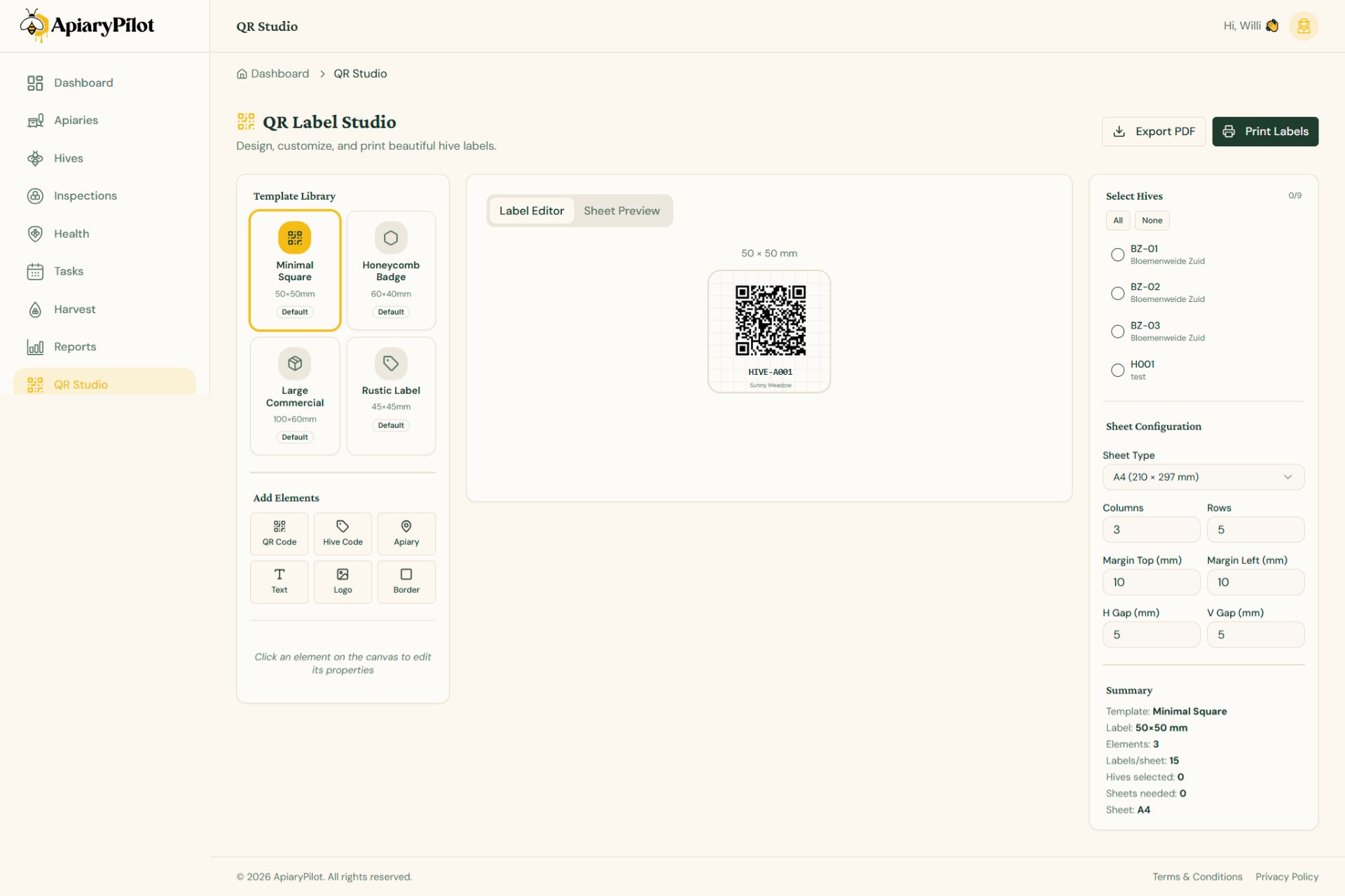Add a Border element
Image resolution: width=1345 pixels, height=896 pixels.
406,581
